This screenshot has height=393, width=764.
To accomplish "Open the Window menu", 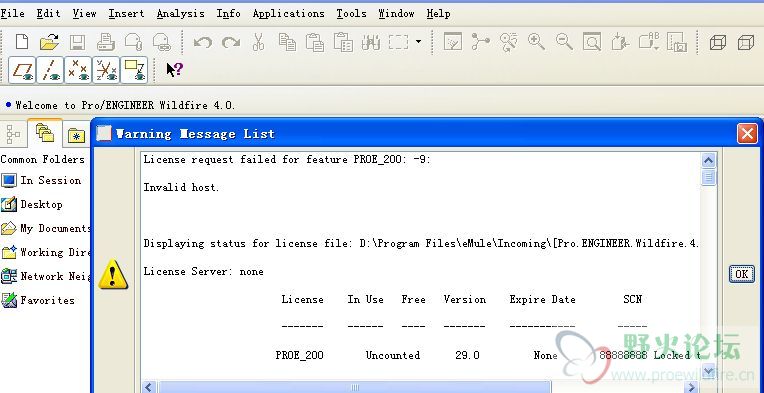I will pyautogui.click(x=397, y=14).
